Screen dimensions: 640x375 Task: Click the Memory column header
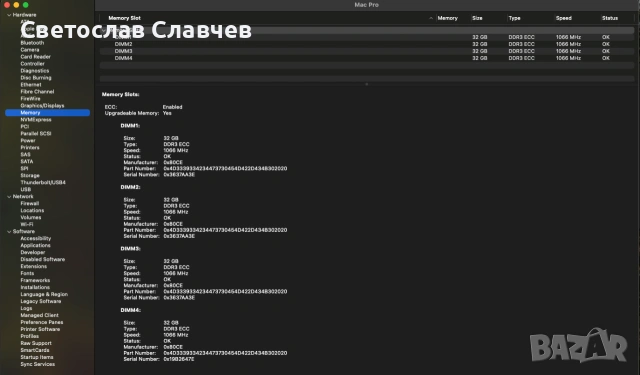(447, 18)
